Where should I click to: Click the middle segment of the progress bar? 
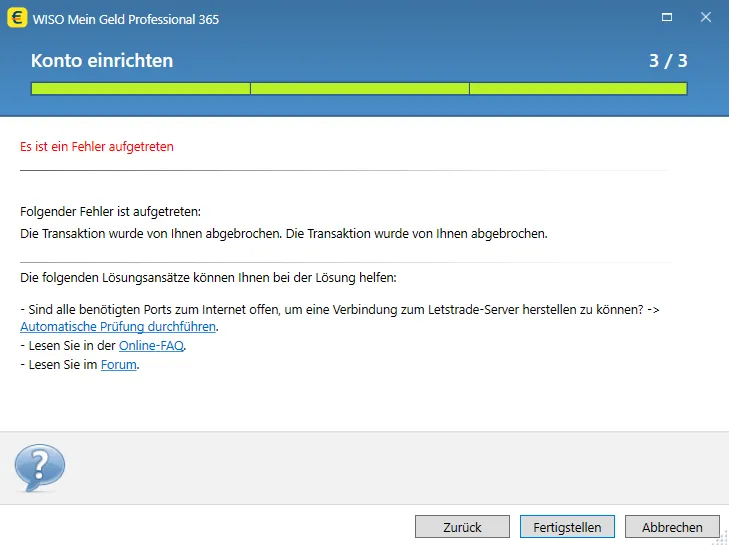[x=359, y=89]
